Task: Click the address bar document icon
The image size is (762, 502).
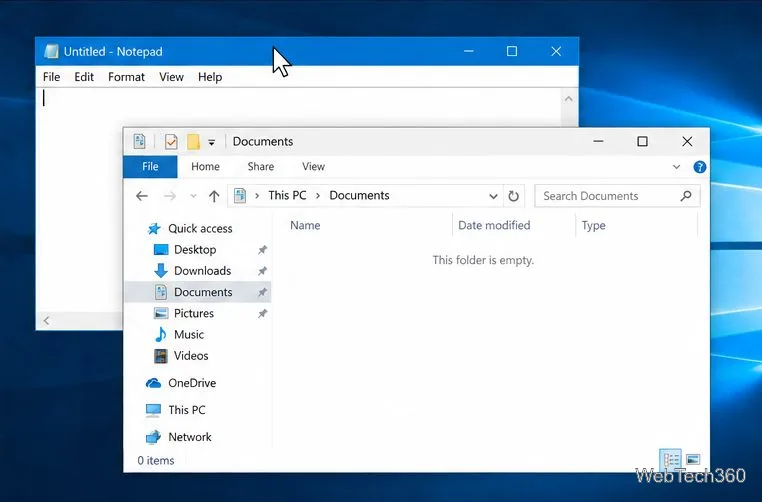Action: (x=240, y=195)
